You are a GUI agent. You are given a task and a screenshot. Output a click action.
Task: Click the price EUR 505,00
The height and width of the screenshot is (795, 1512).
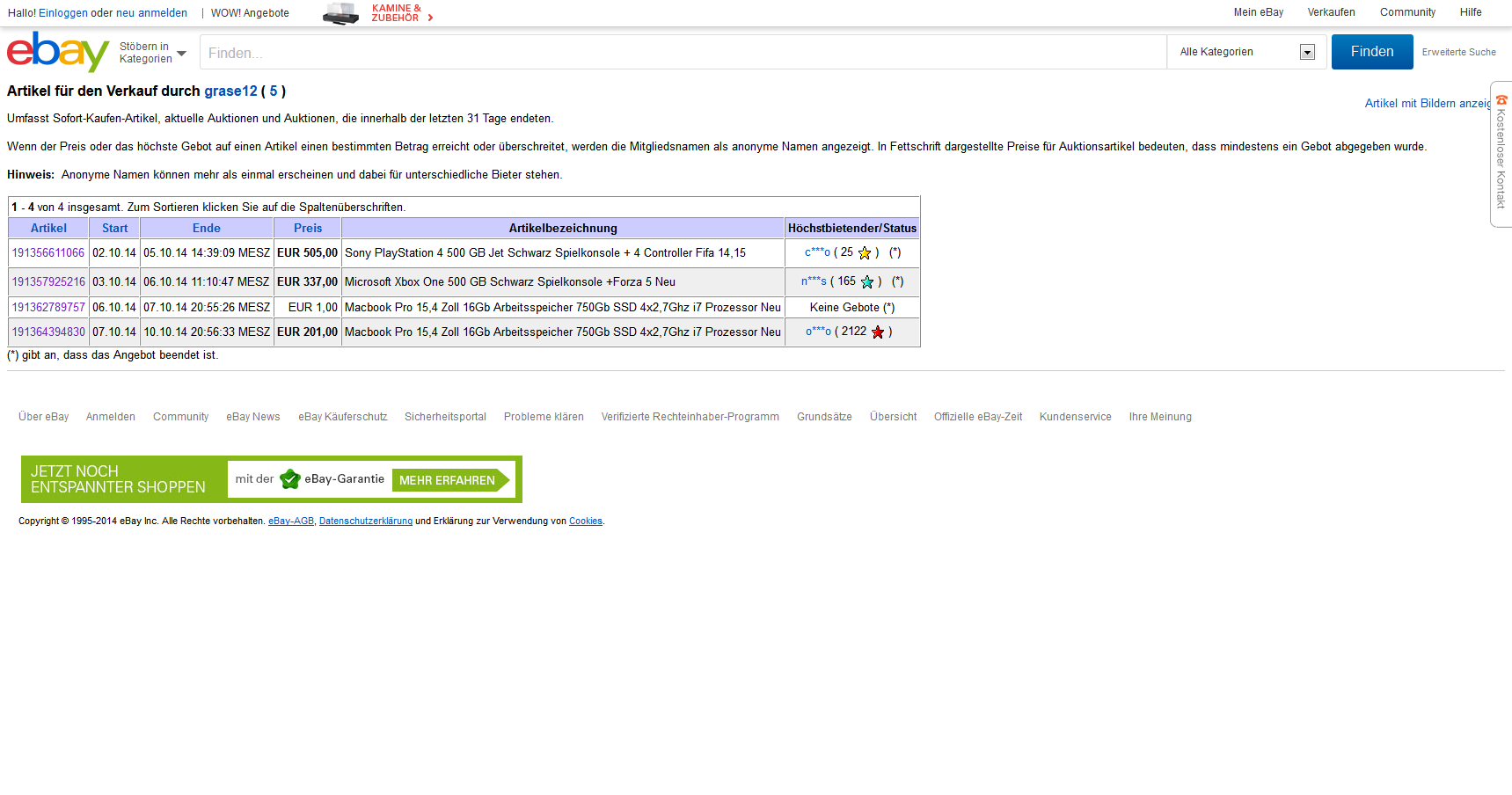click(x=307, y=253)
